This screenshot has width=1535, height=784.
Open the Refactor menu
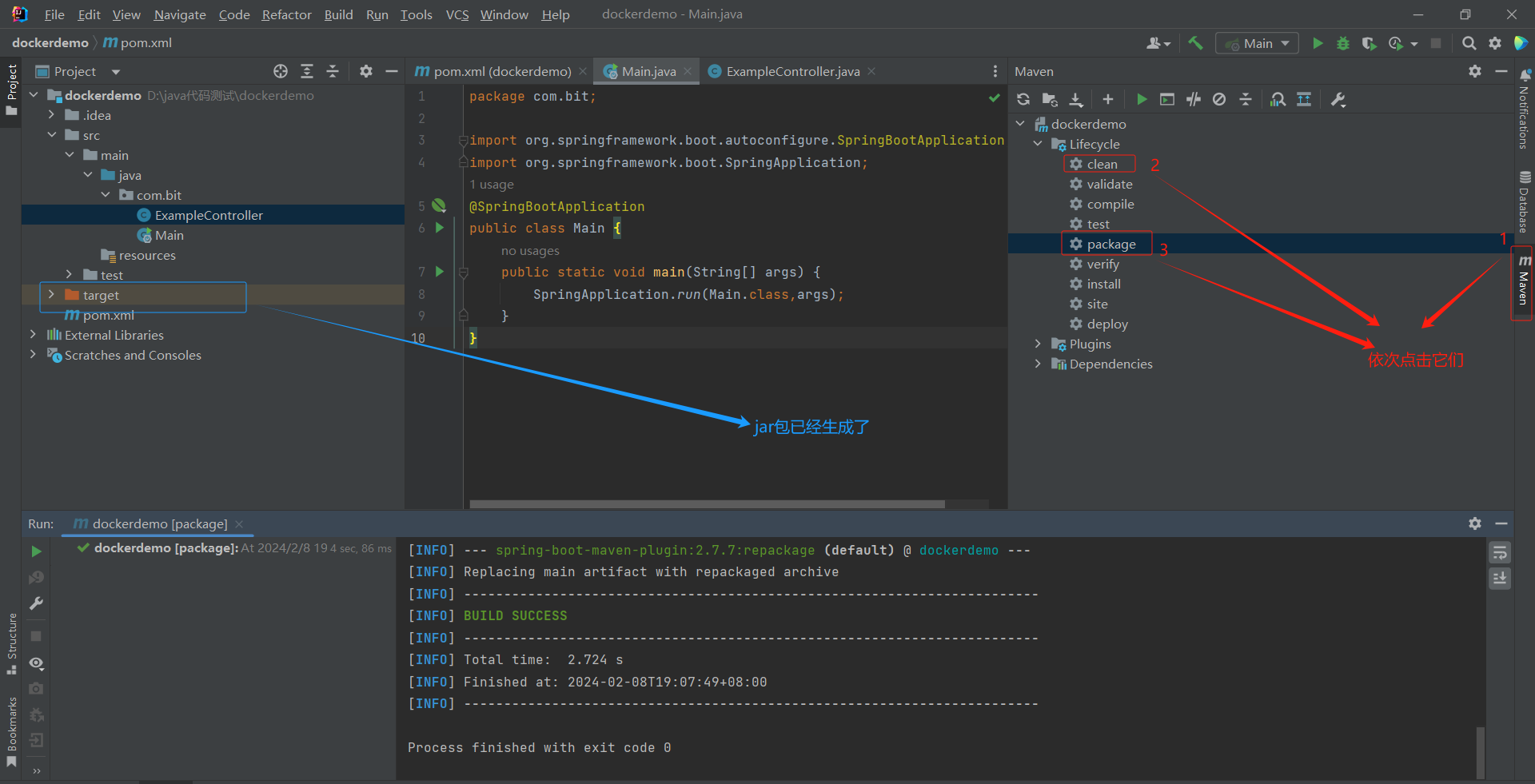[286, 14]
